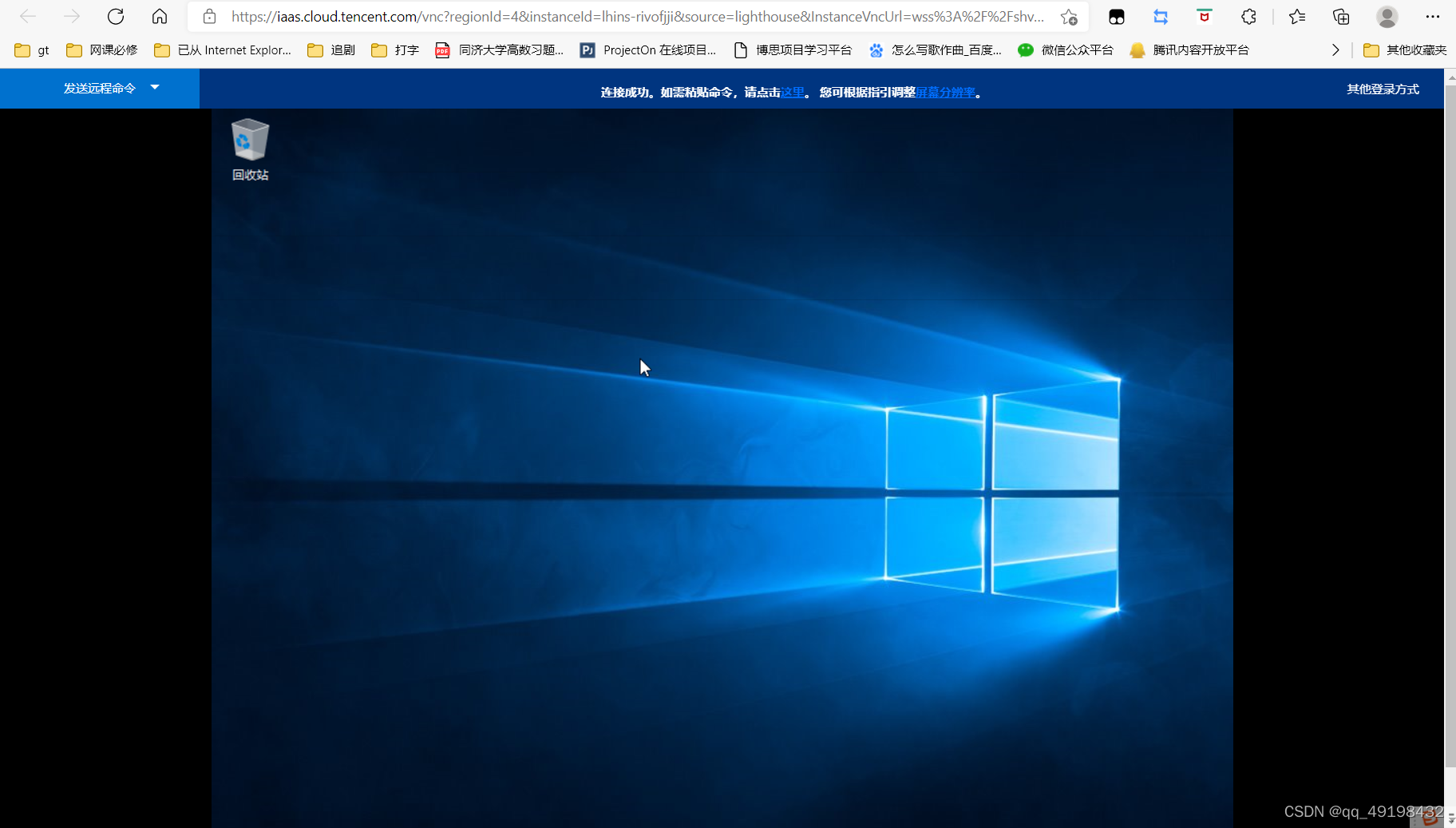Open the 同济大学高数习题 PDF bookmark
Viewport: 1456px width, 828px height.
pyautogui.click(x=499, y=50)
